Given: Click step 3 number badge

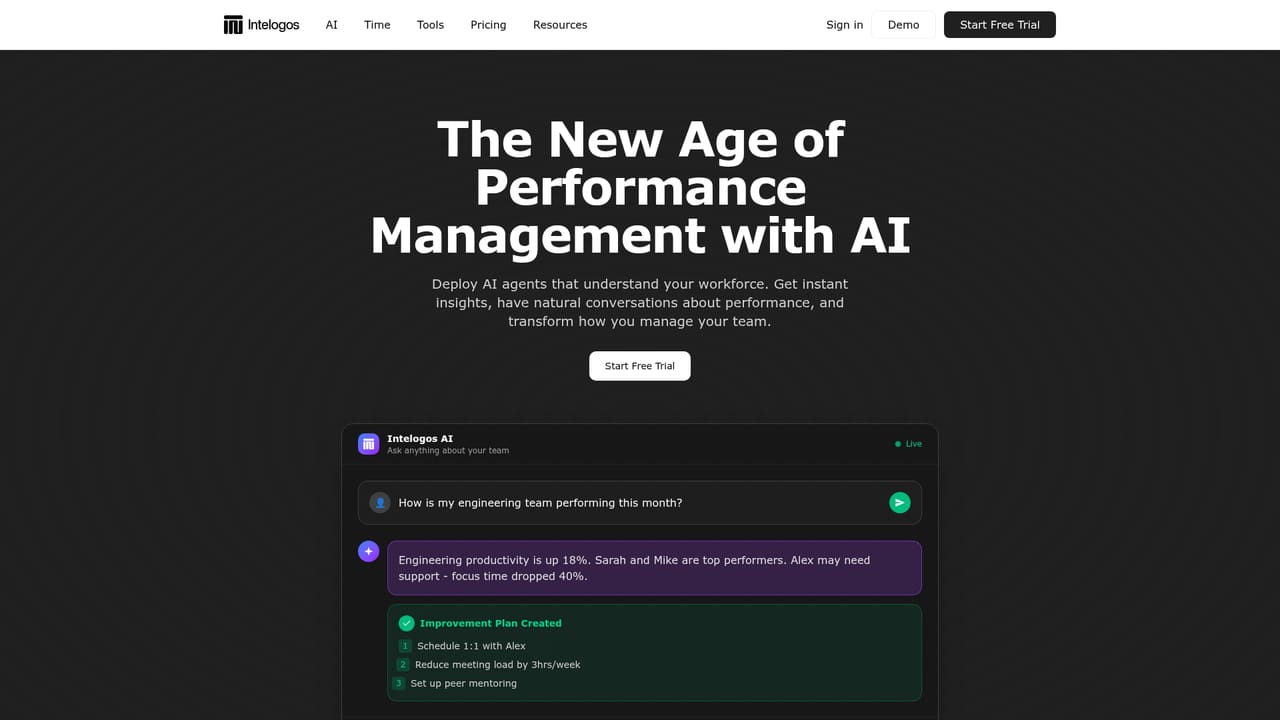Looking at the screenshot, I should pos(398,684).
